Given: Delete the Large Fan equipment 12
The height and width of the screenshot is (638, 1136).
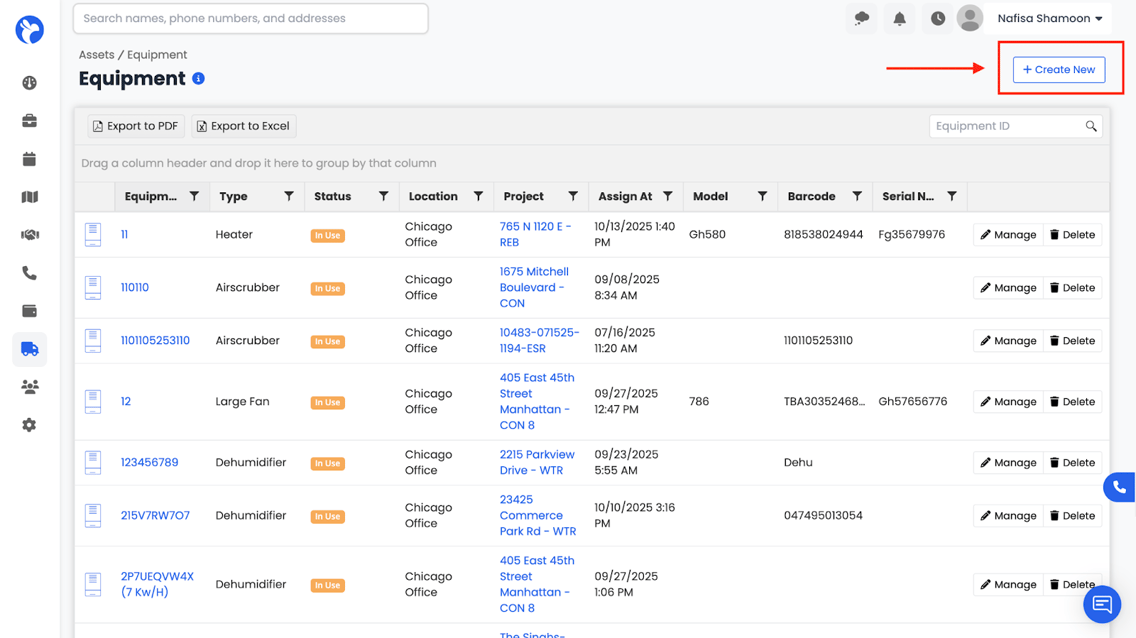Looking at the screenshot, I should point(1072,401).
